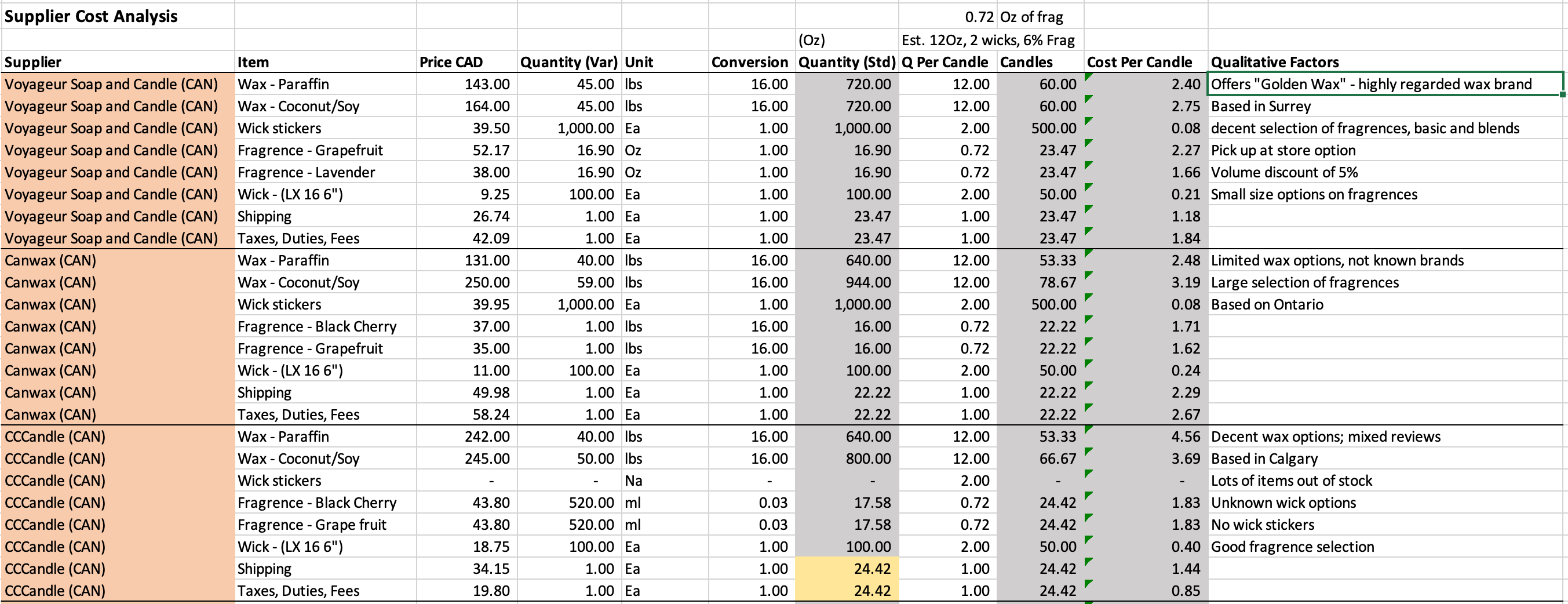Click the 'Qualitative Factors' header cell
This screenshot has height=604, width=1568.
click(1386, 62)
